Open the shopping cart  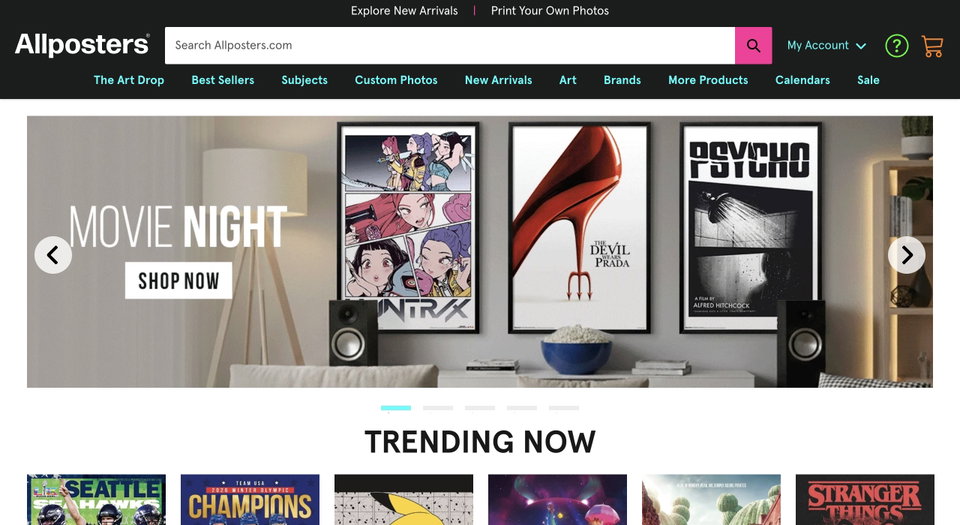click(x=932, y=46)
